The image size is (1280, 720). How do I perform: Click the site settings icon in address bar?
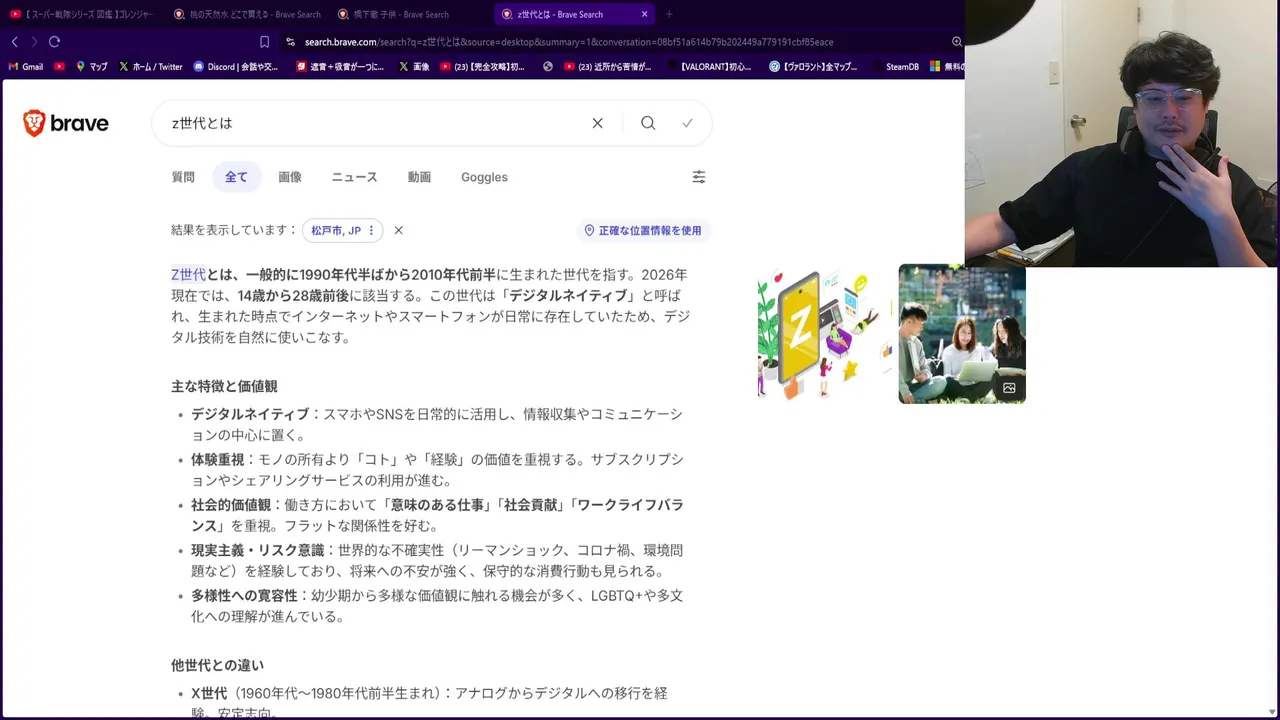pos(290,42)
